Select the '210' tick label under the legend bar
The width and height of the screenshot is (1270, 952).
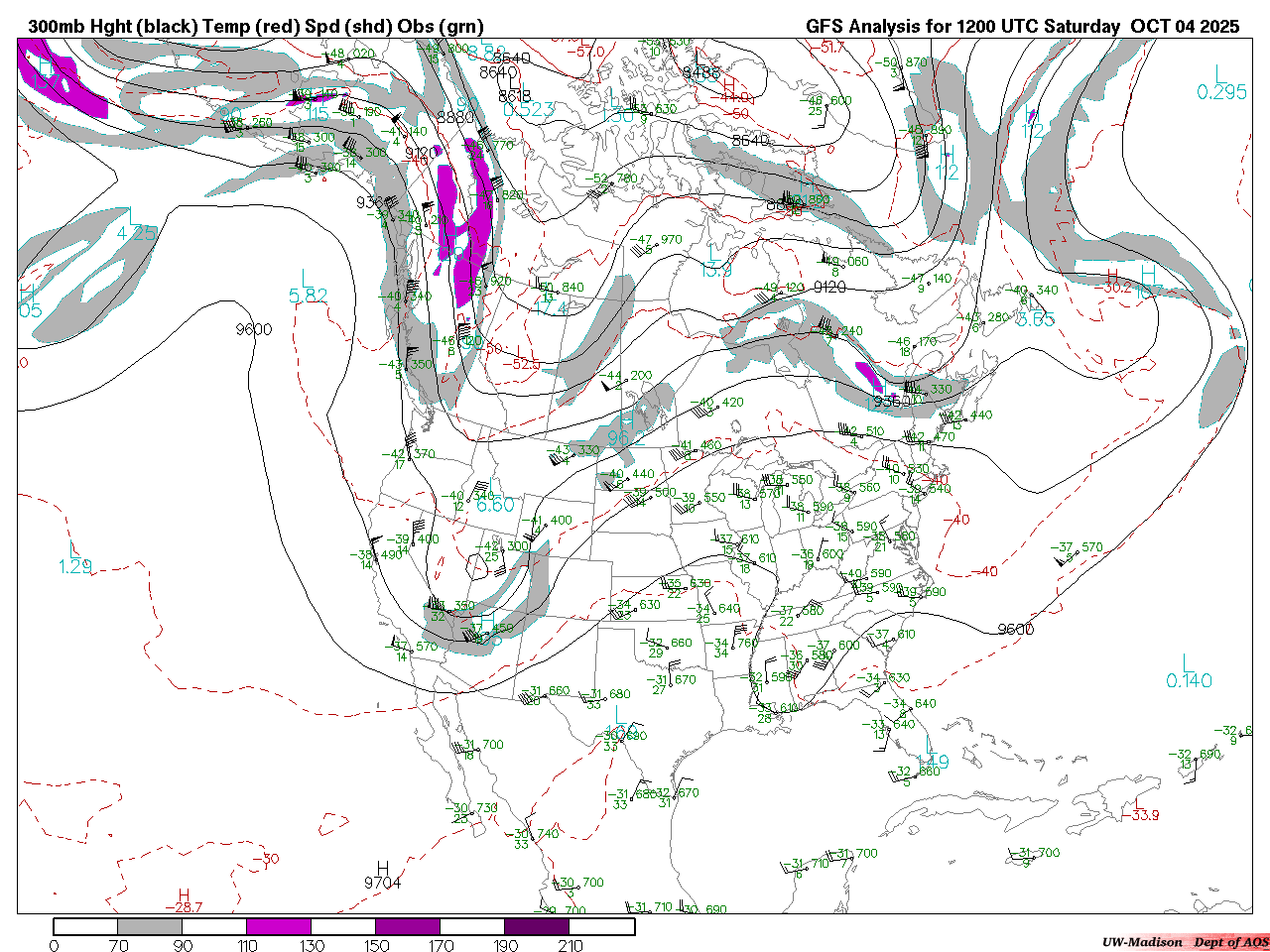(x=570, y=945)
